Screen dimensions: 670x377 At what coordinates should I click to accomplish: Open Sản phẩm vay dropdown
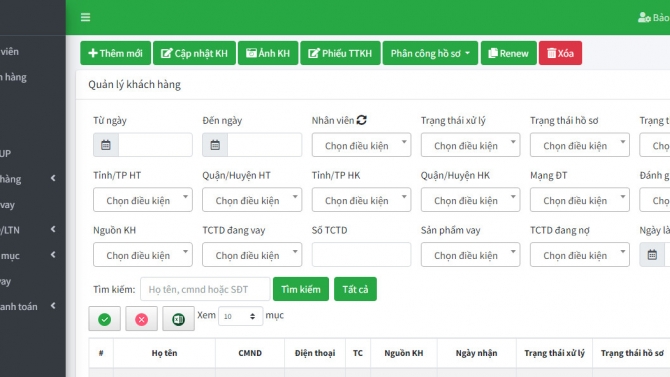(x=470, y=255)
